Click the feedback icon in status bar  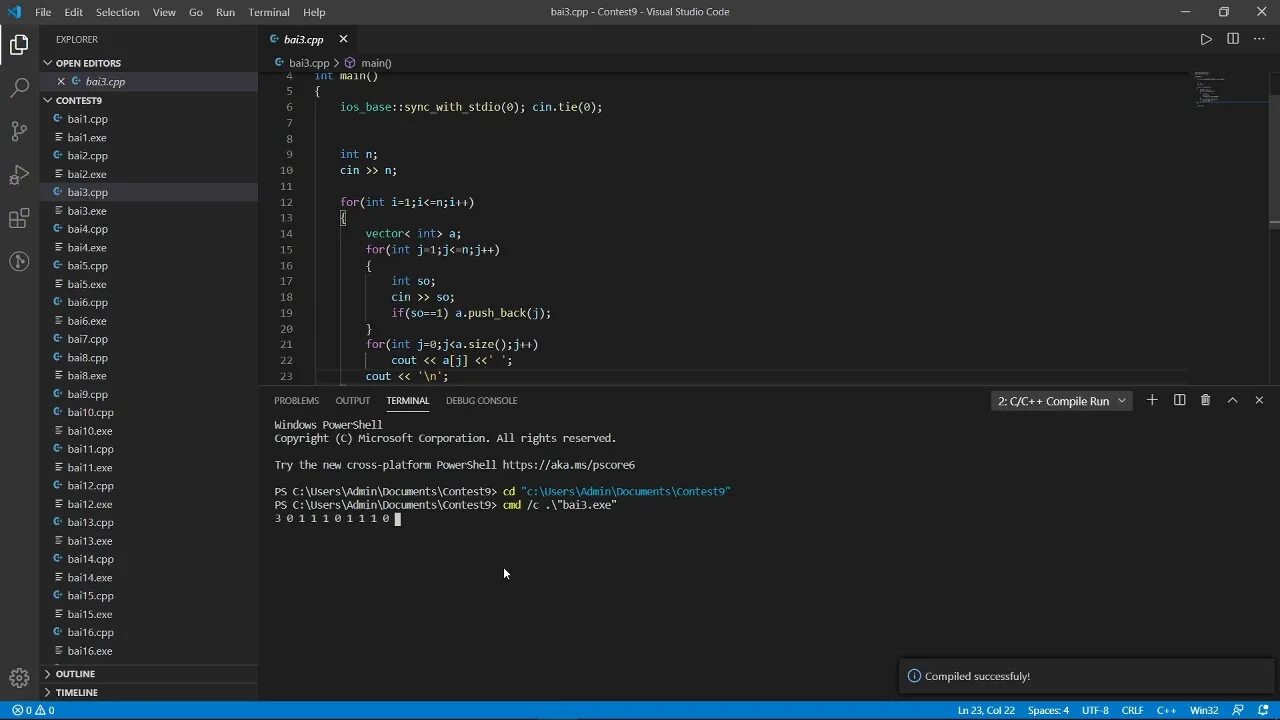point(1237,710)
